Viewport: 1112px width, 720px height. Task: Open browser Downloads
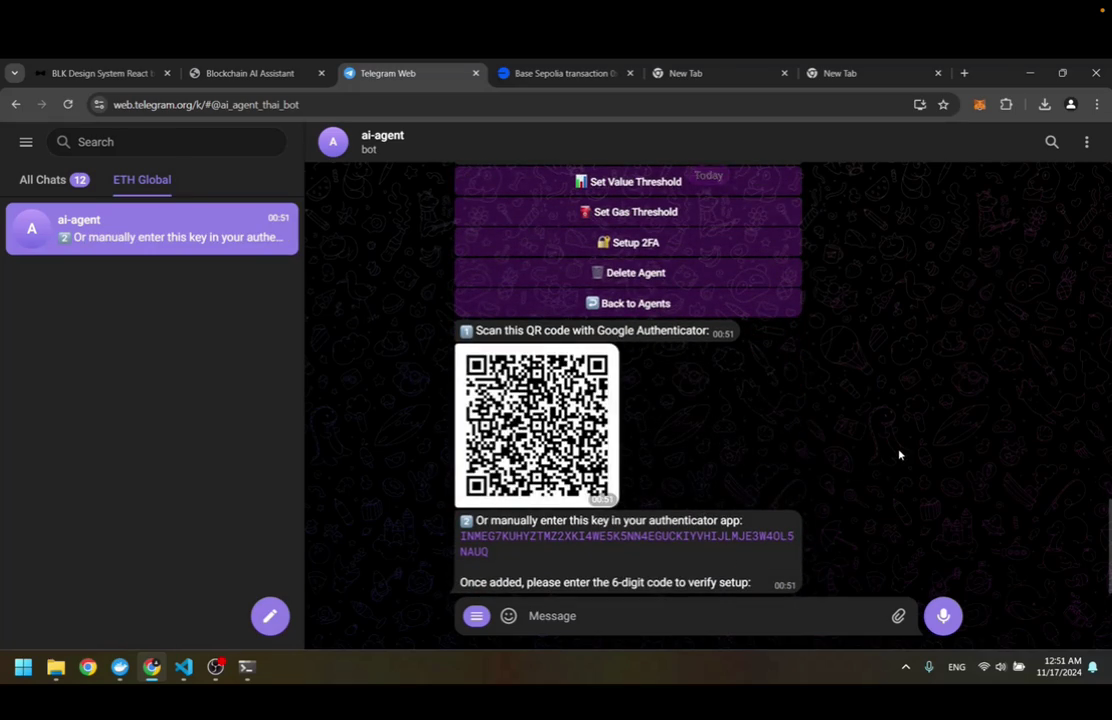coord(1045,105)
